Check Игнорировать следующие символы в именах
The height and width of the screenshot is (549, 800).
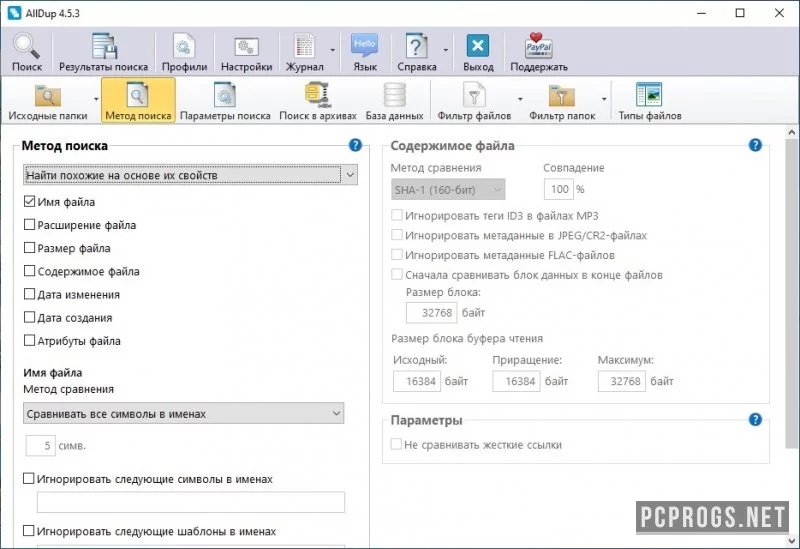tap(29, 479)
